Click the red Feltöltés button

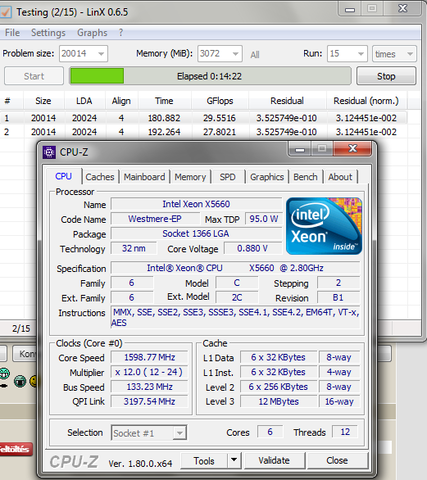16,449
